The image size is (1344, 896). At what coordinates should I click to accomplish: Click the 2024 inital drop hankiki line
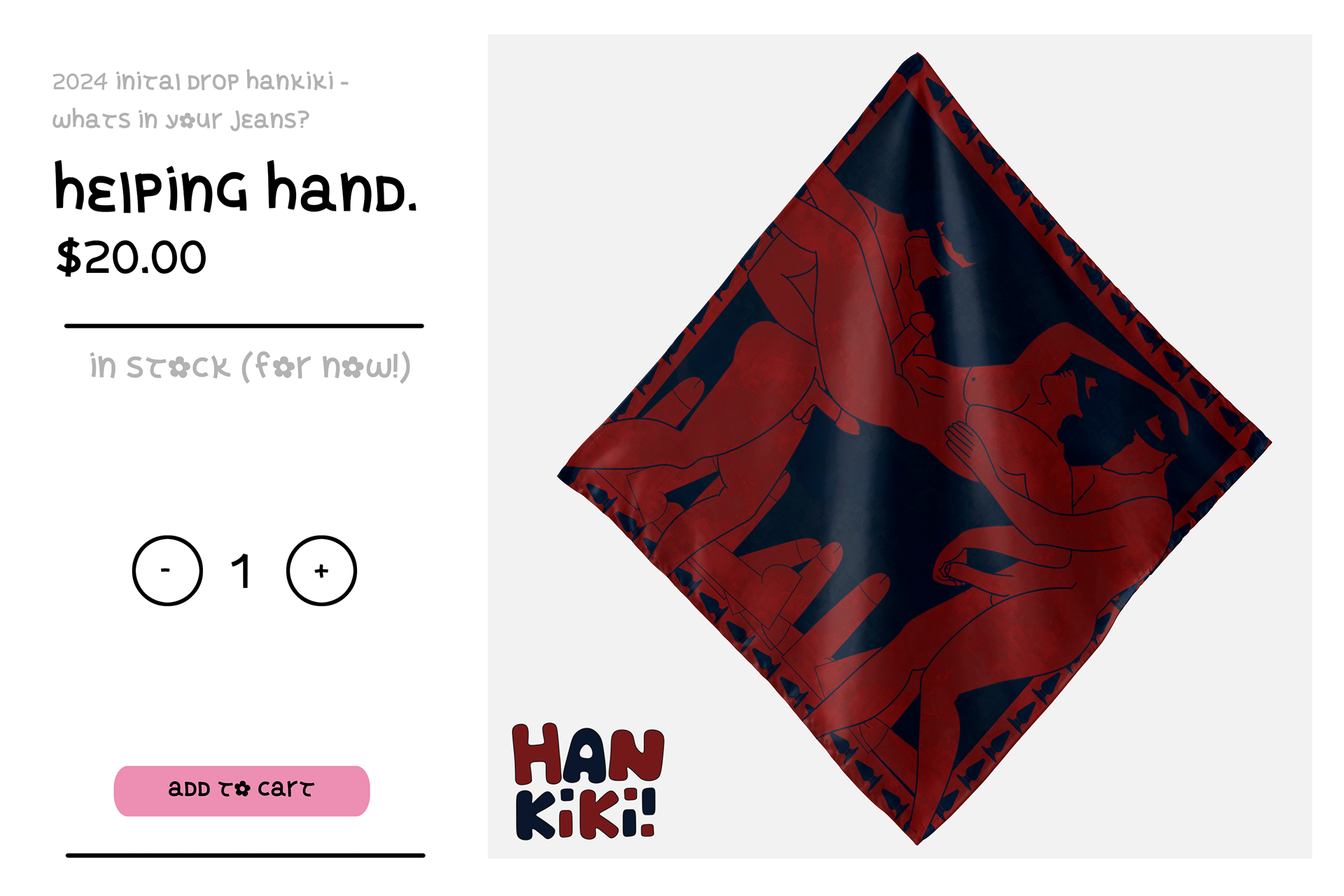(200, 81)
